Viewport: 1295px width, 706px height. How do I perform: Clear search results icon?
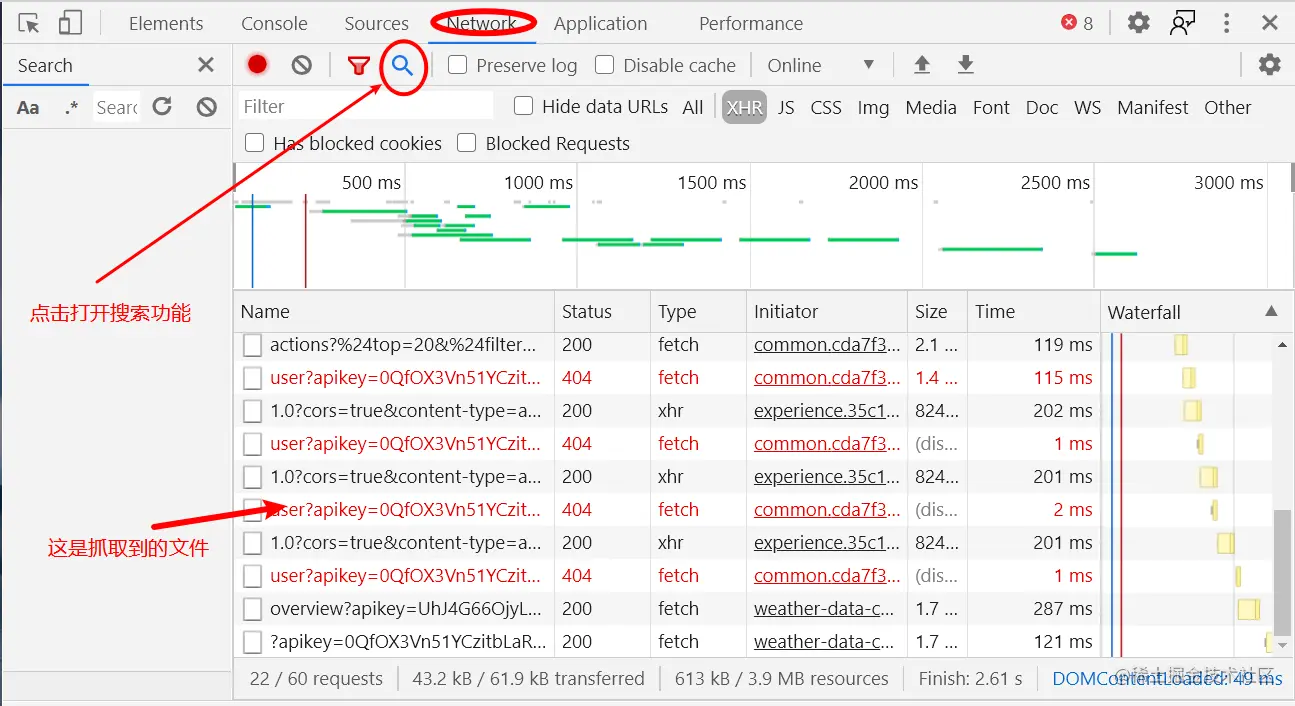[x=206, y=106]
